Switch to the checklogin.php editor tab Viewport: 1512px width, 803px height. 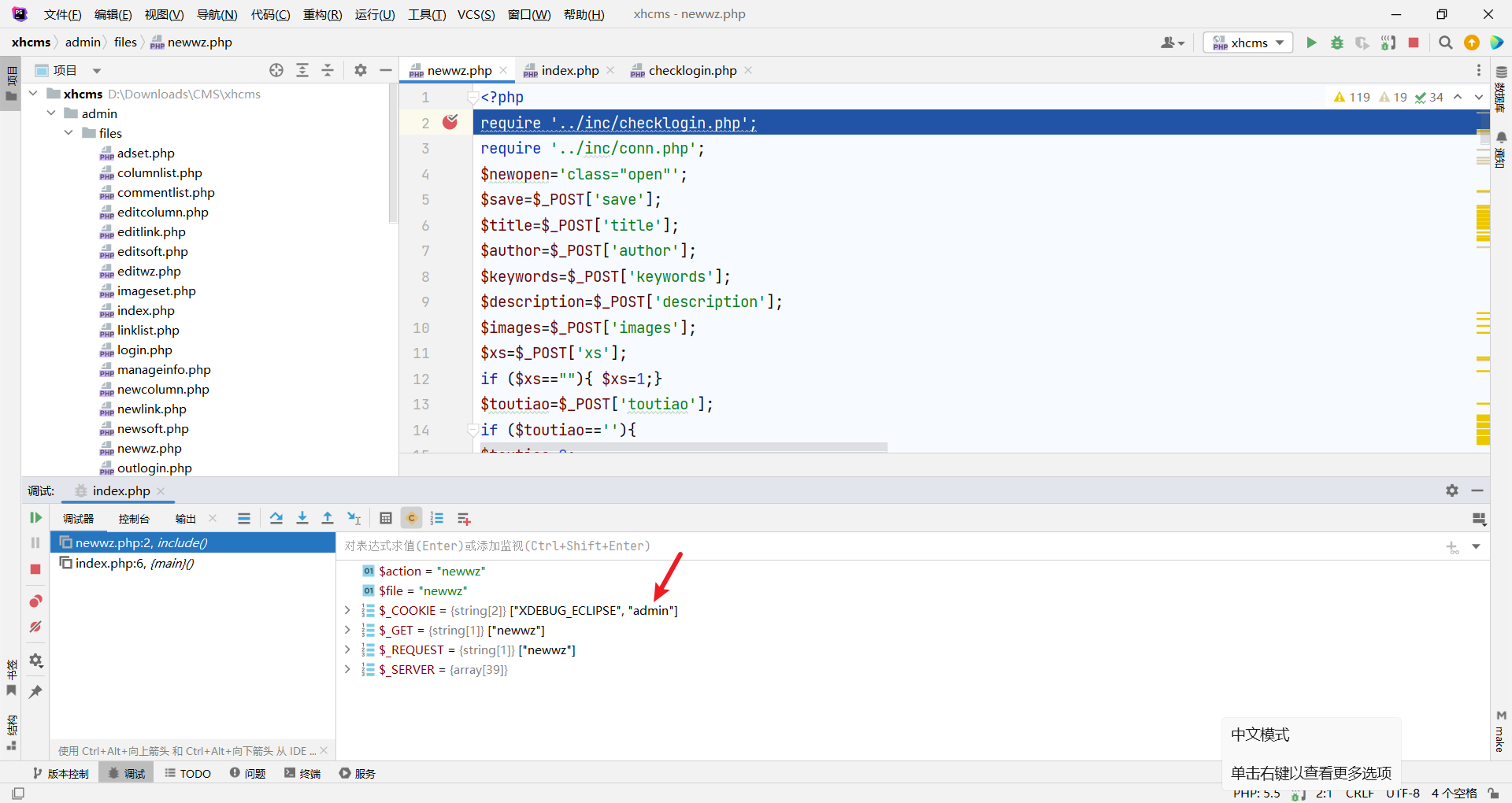[692, 70]
